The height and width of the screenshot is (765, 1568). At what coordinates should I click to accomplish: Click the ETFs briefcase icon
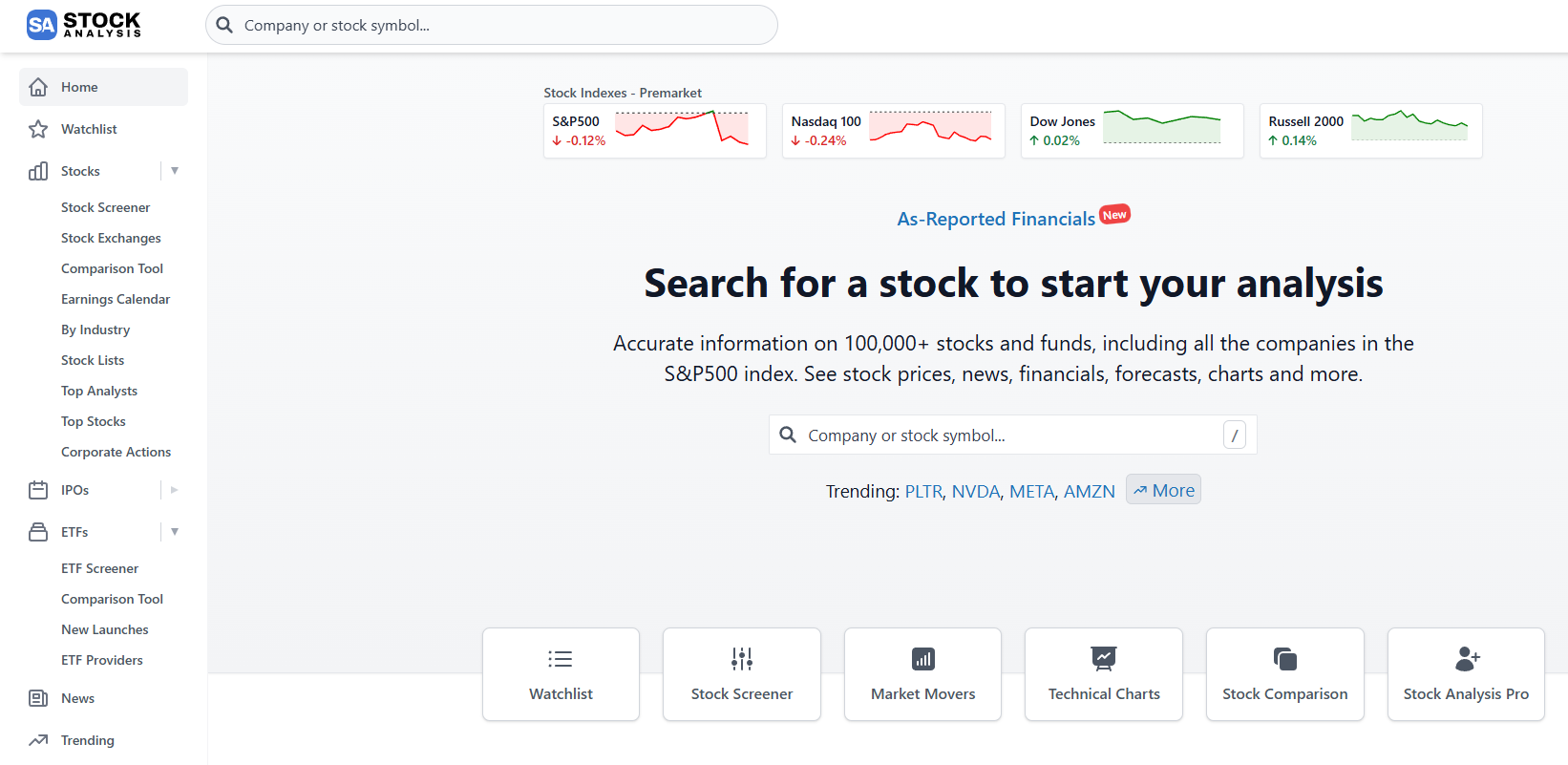pyautogui.click(x=38, y=531)
